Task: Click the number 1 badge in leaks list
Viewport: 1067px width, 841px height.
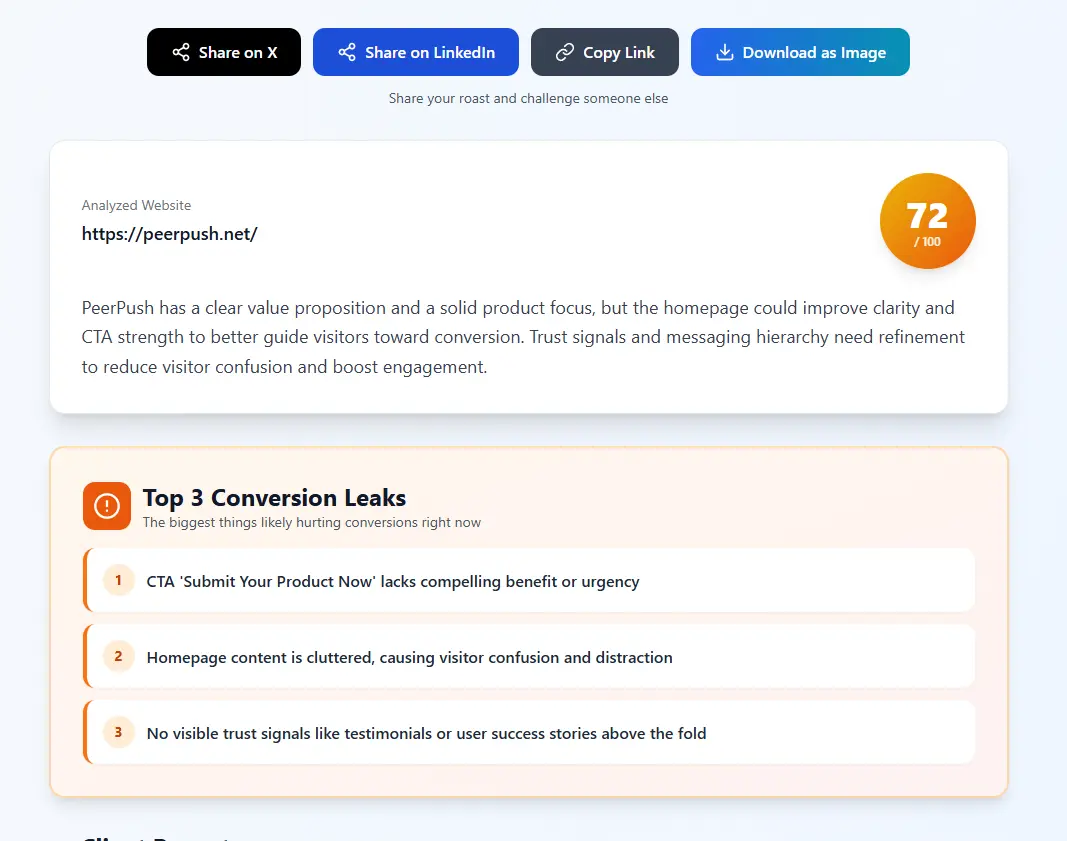Action: [x=118, y=580]
